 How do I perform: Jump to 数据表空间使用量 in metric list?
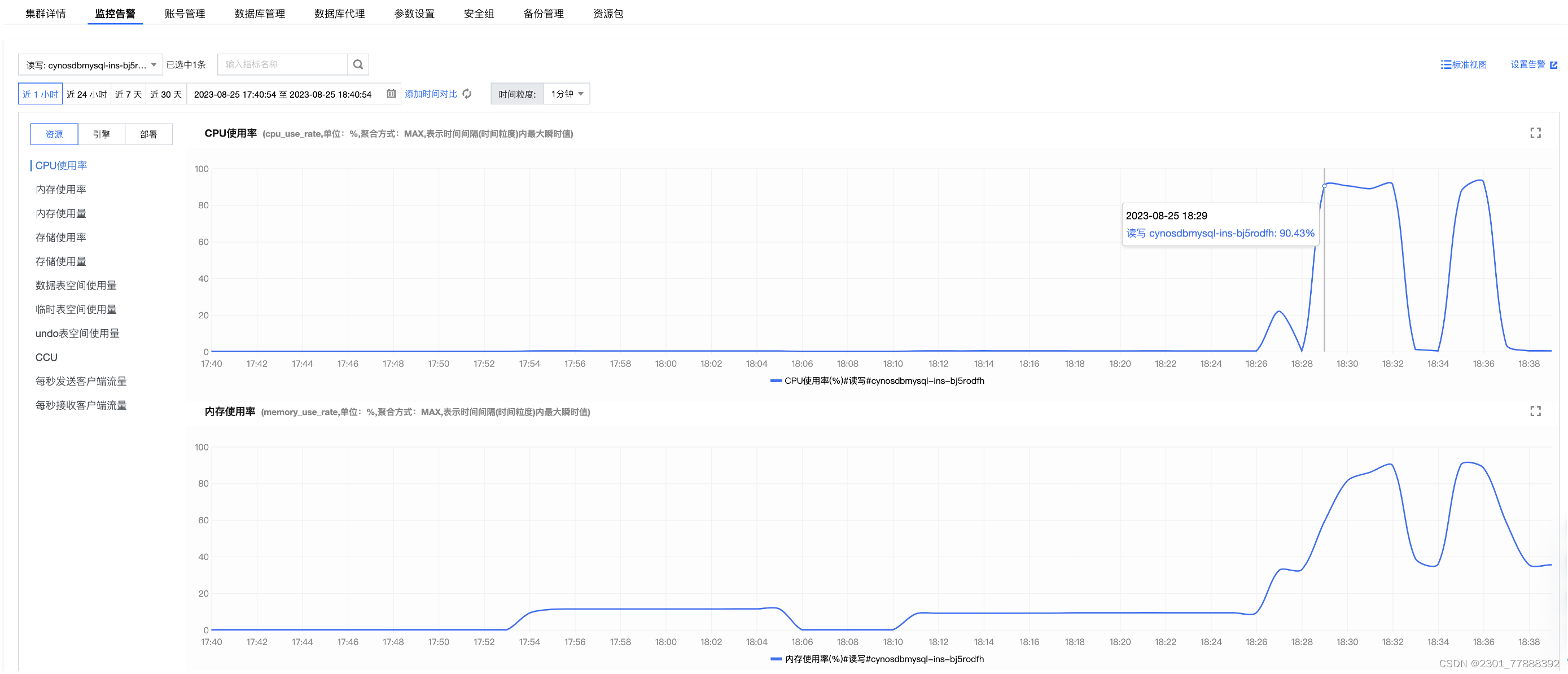pyautogui.click(x=76, y=285)
